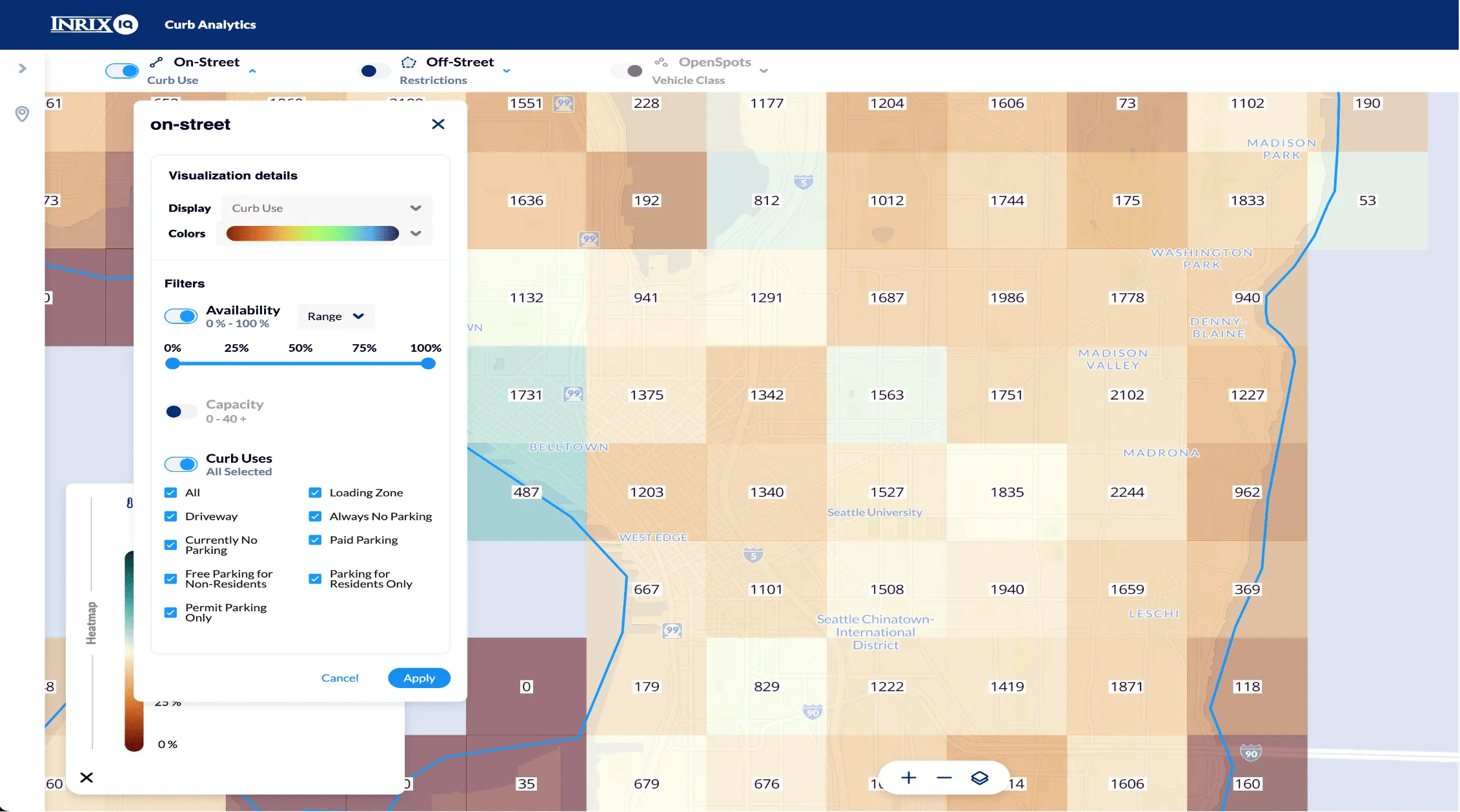Open the Availability Range dropdown
This screenshot has height=812, width=1460.
click(336, 316)
